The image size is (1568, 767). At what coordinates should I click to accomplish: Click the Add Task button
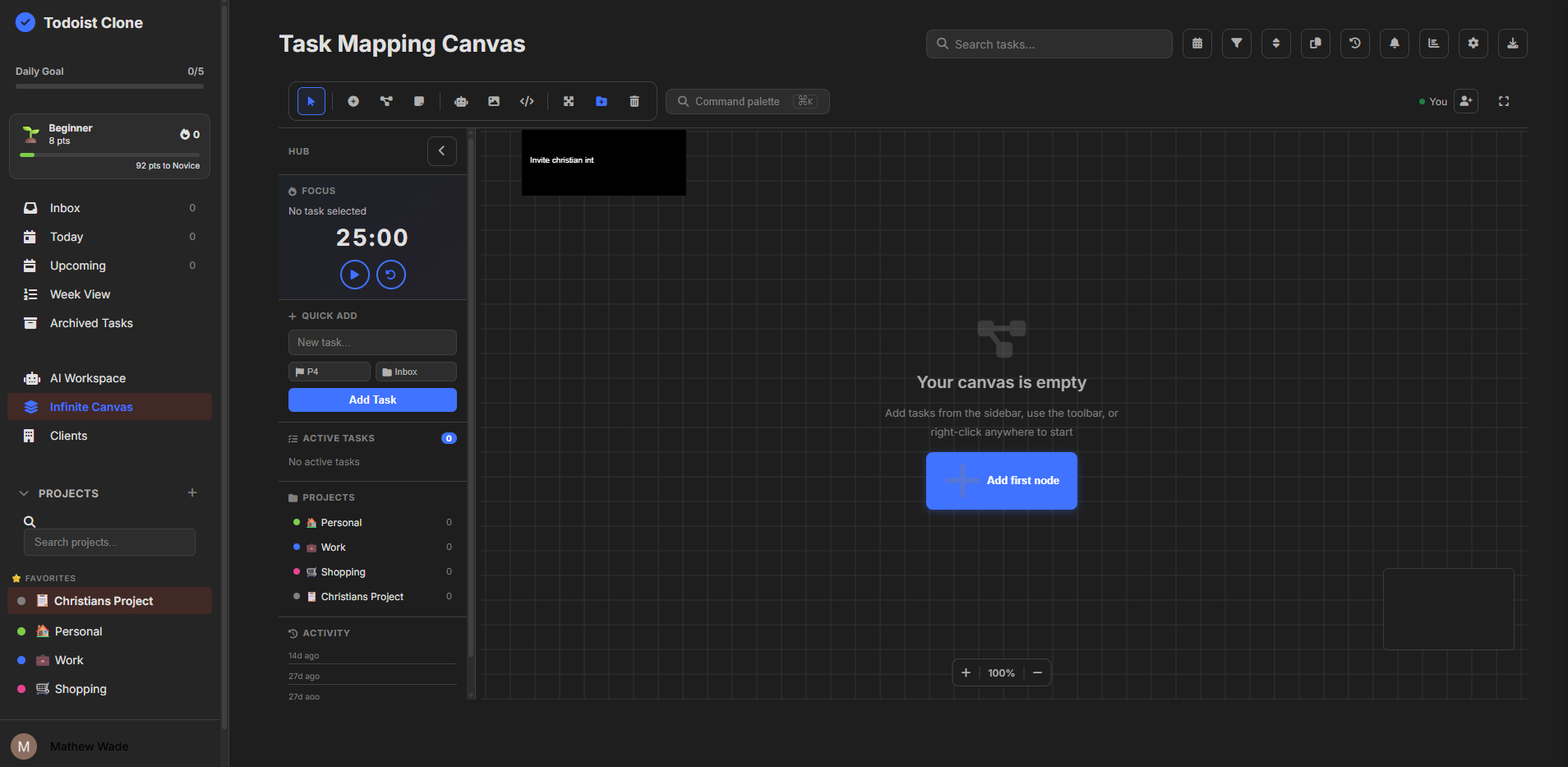tap(371, 400)
